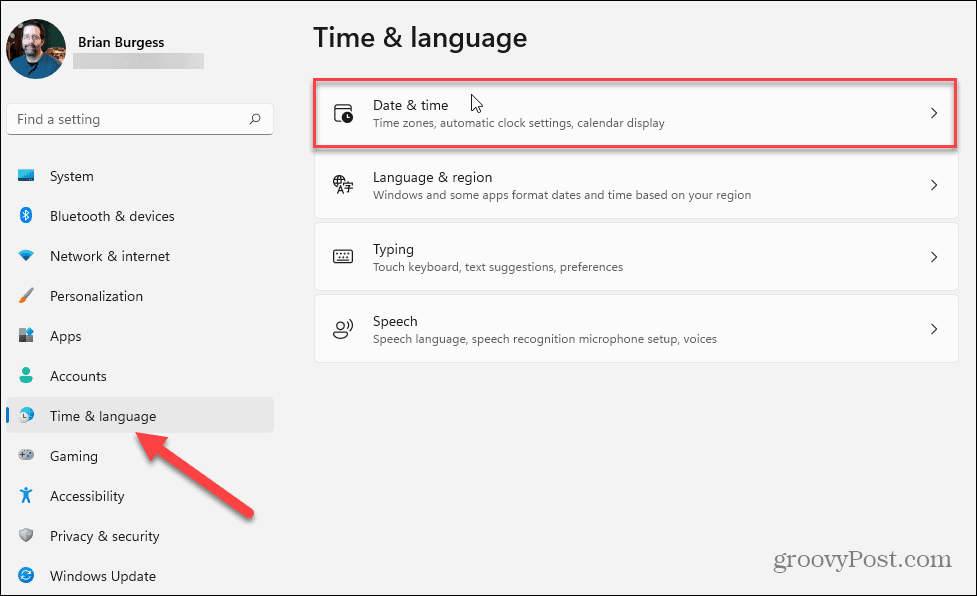This screenshot has width=977, height=596.
Task: Expand the Speech settings chevron
Action: (x=934, y=328)
